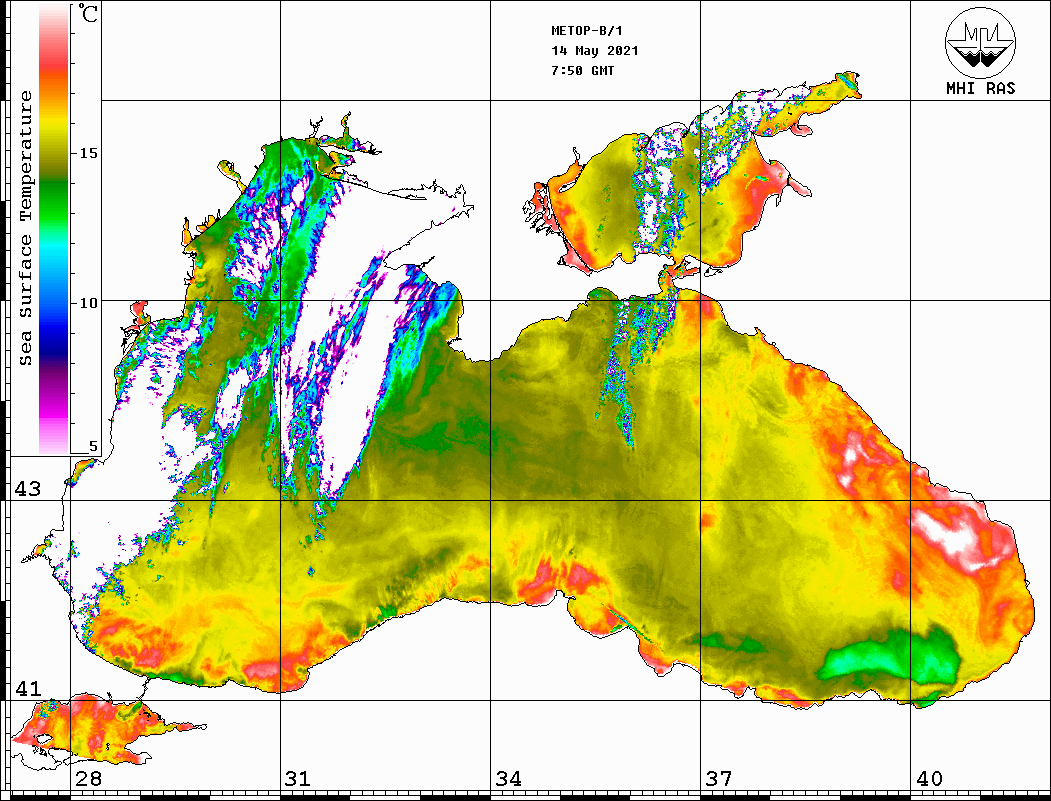Click the longitude label '40'
The image size is (1051, 801).
click(x=929, y=778)
